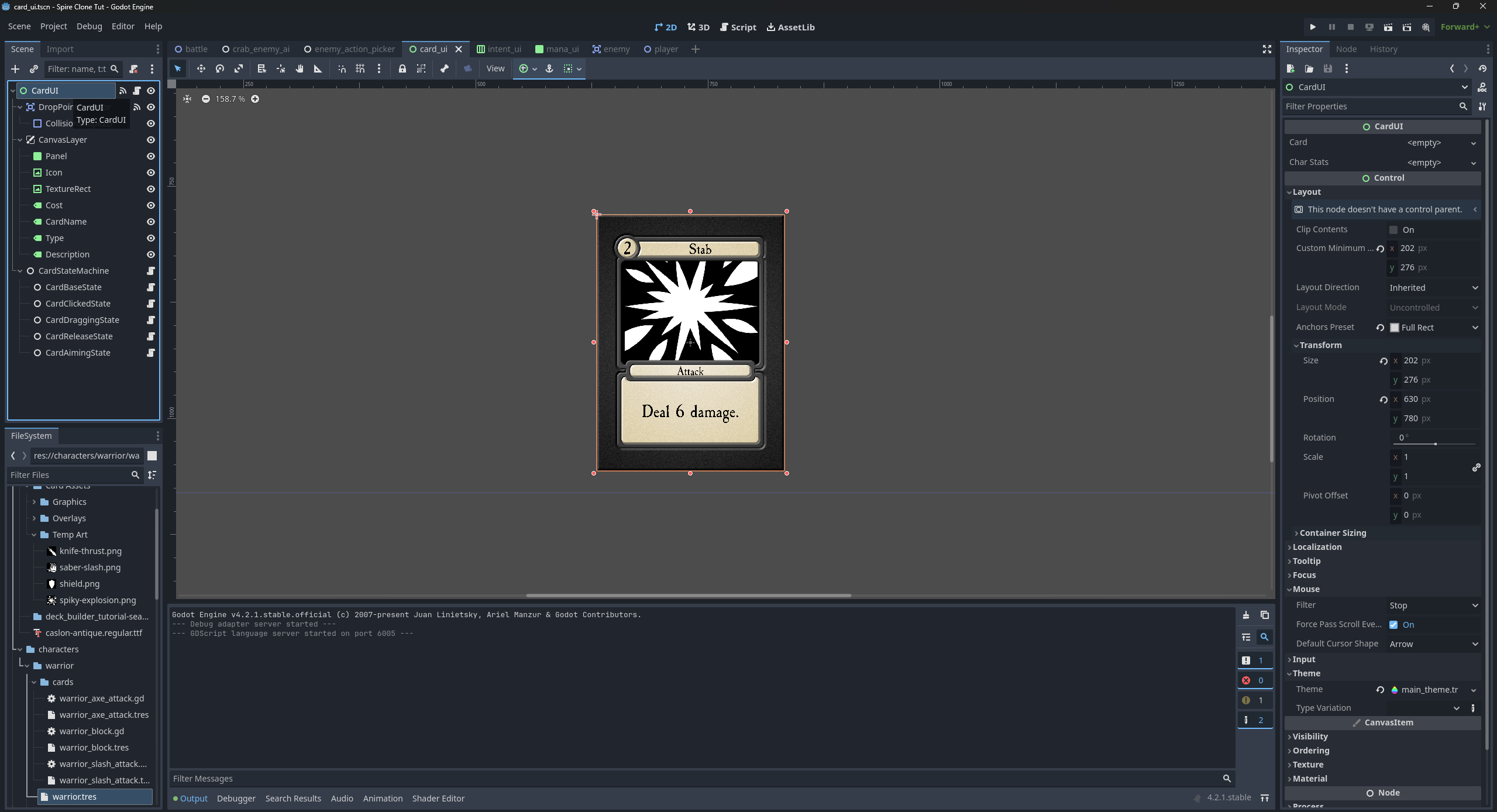Open the Mouse Filter dropdown
Viewport: 1497px width, 812px height.
1433,605
